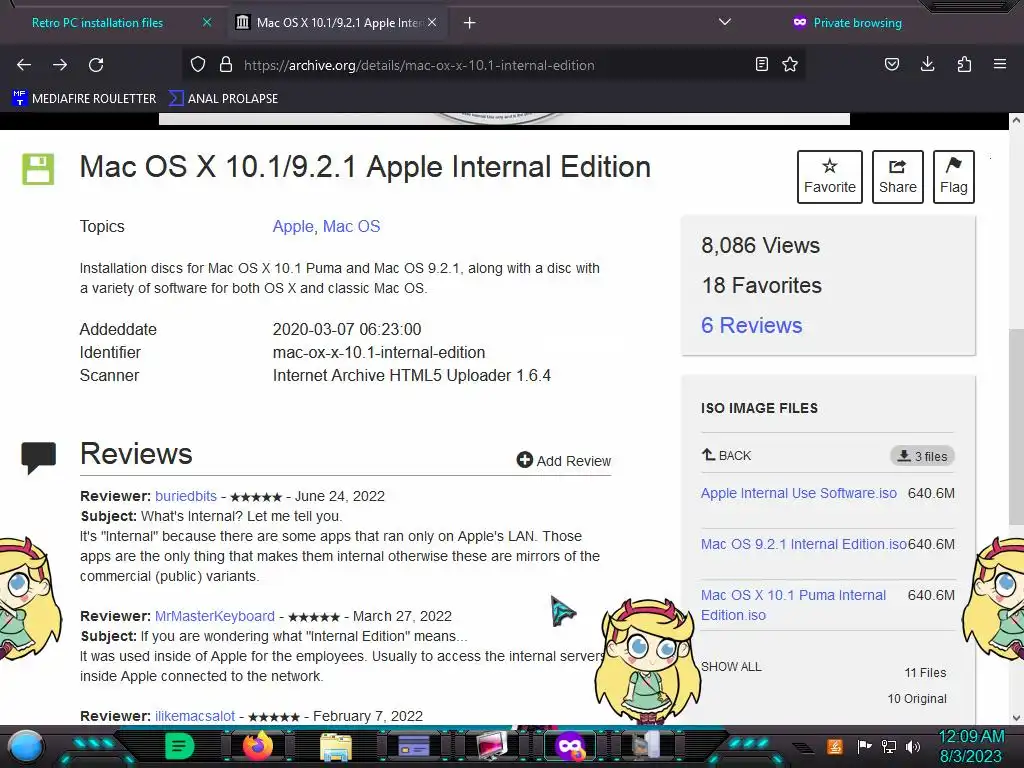The height and width of the screenshot is (768, 1024).
Task: Open the Start orb on taskbar
Action: pyautogui.click(x=27, y=746)
